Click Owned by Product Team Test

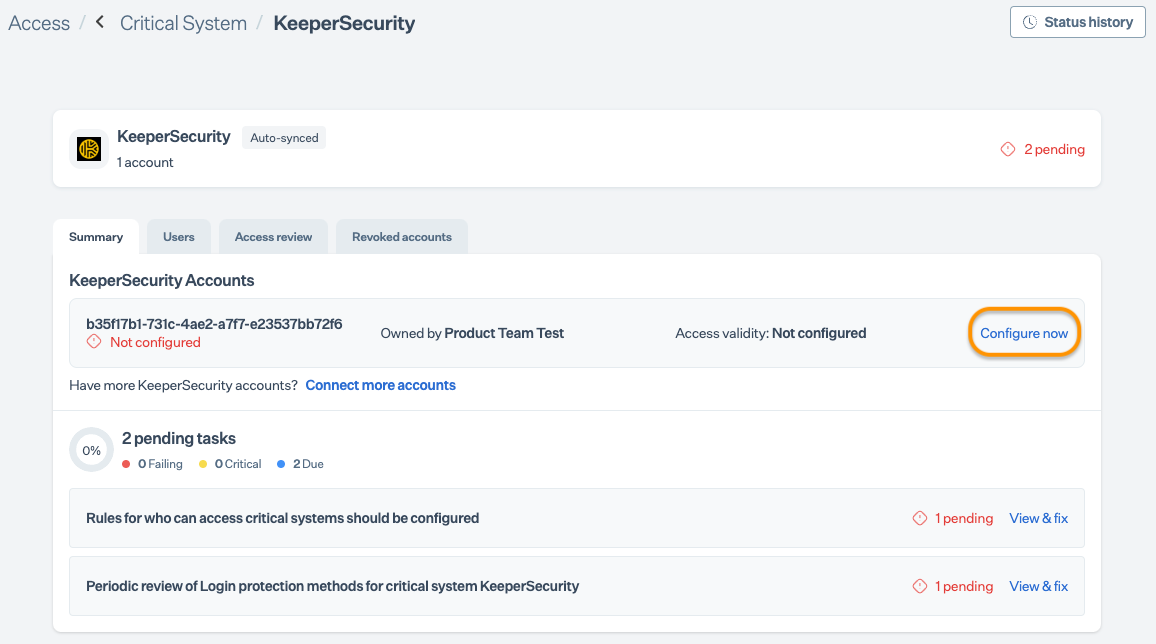coord(472,333)
